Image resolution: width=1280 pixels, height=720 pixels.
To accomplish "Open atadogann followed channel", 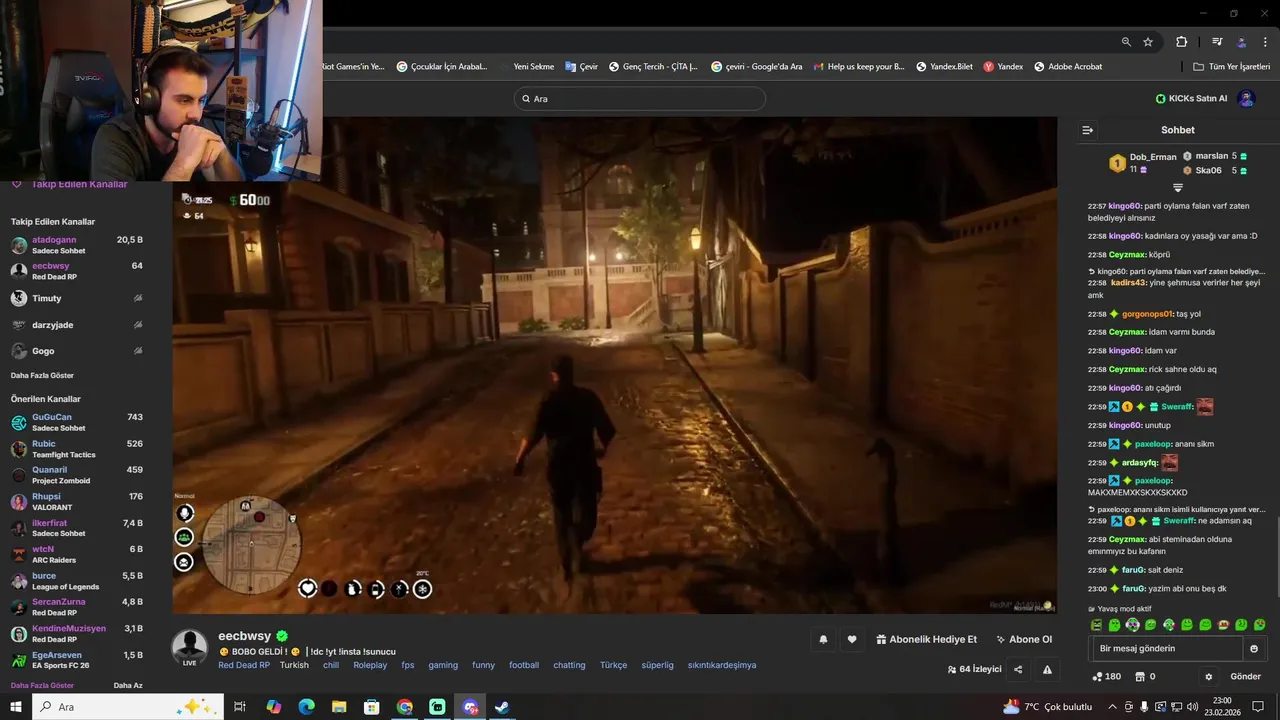I will 76,245.
